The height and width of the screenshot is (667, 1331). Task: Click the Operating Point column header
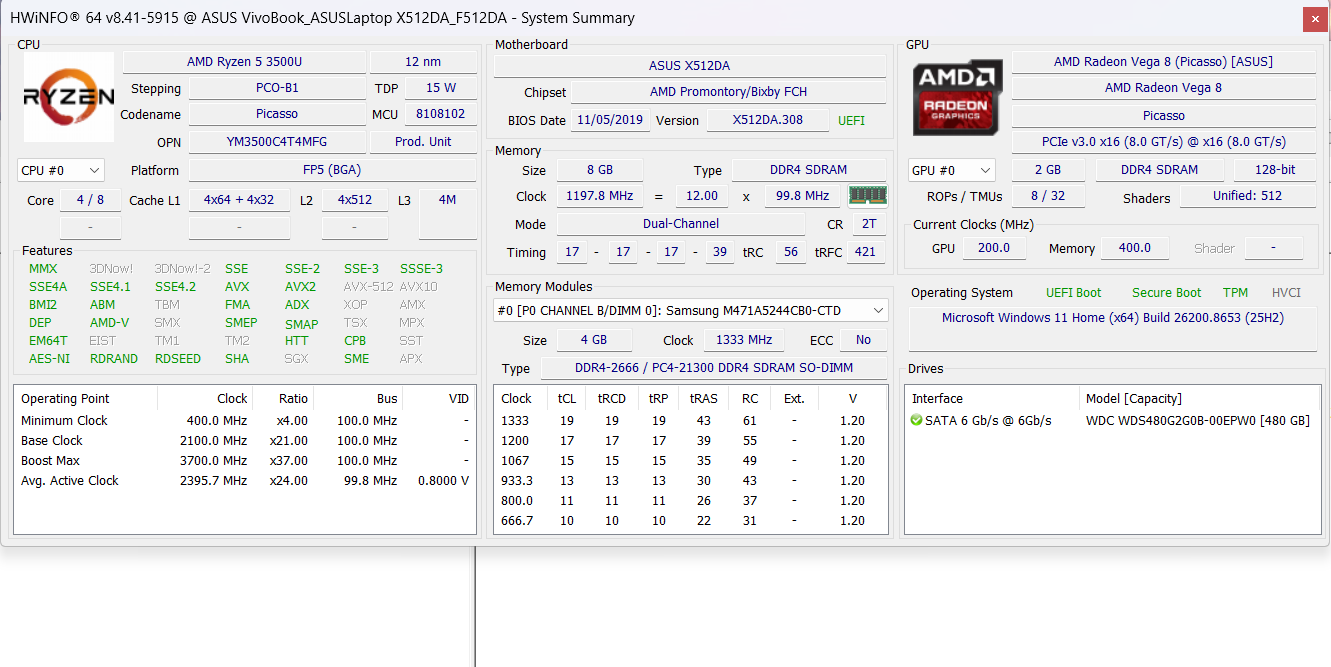(x=86, y=399)
